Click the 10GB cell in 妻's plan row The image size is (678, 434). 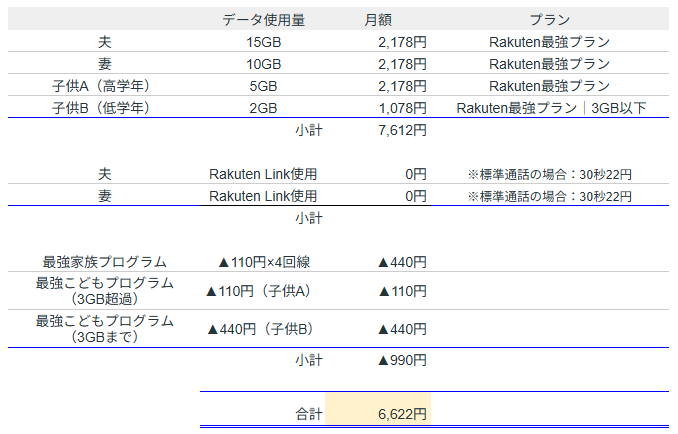click(264, 64)
